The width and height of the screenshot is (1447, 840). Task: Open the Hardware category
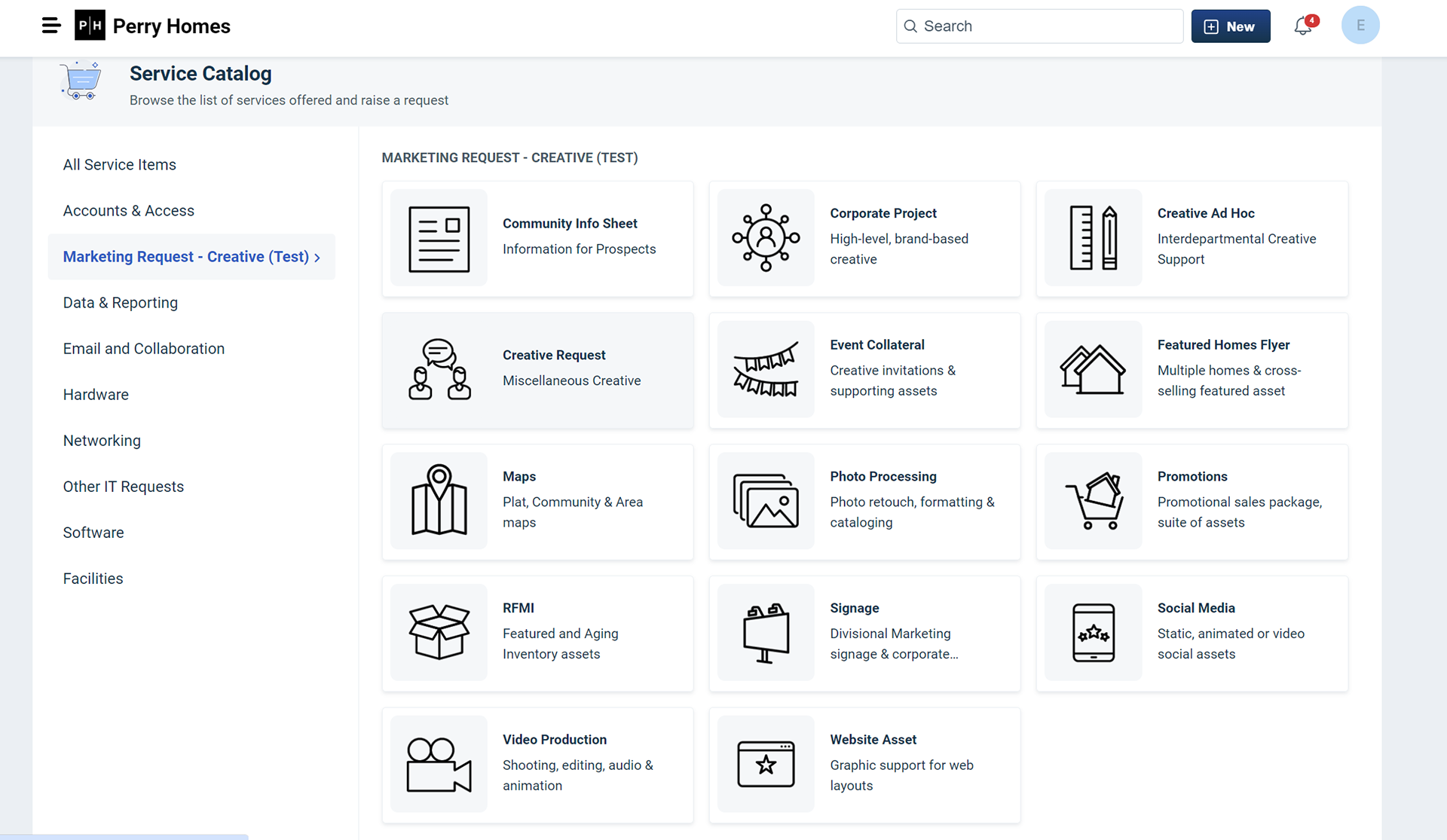click(96, 395)
